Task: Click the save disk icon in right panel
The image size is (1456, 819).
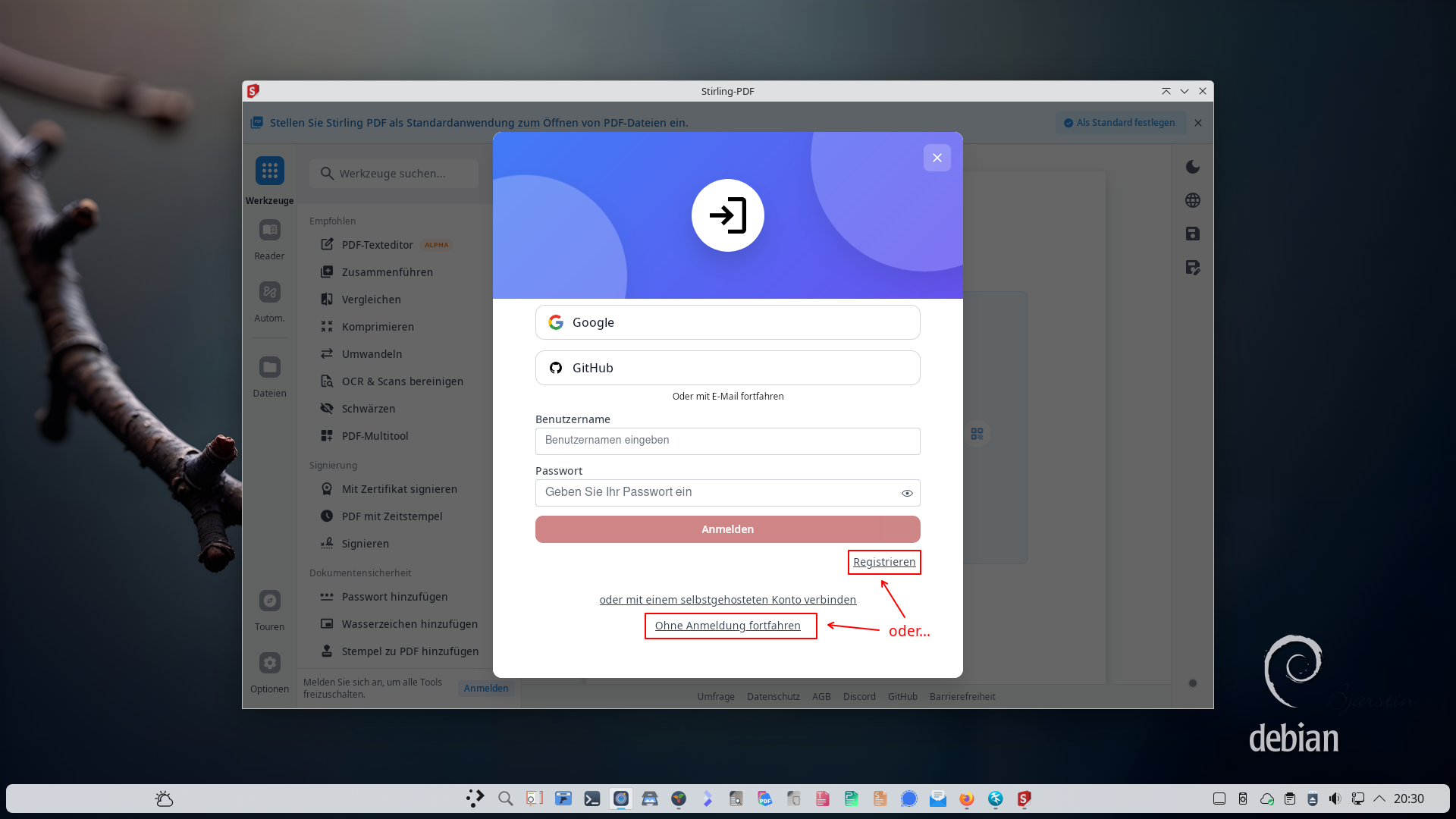Action: (x=1193, y=234)
